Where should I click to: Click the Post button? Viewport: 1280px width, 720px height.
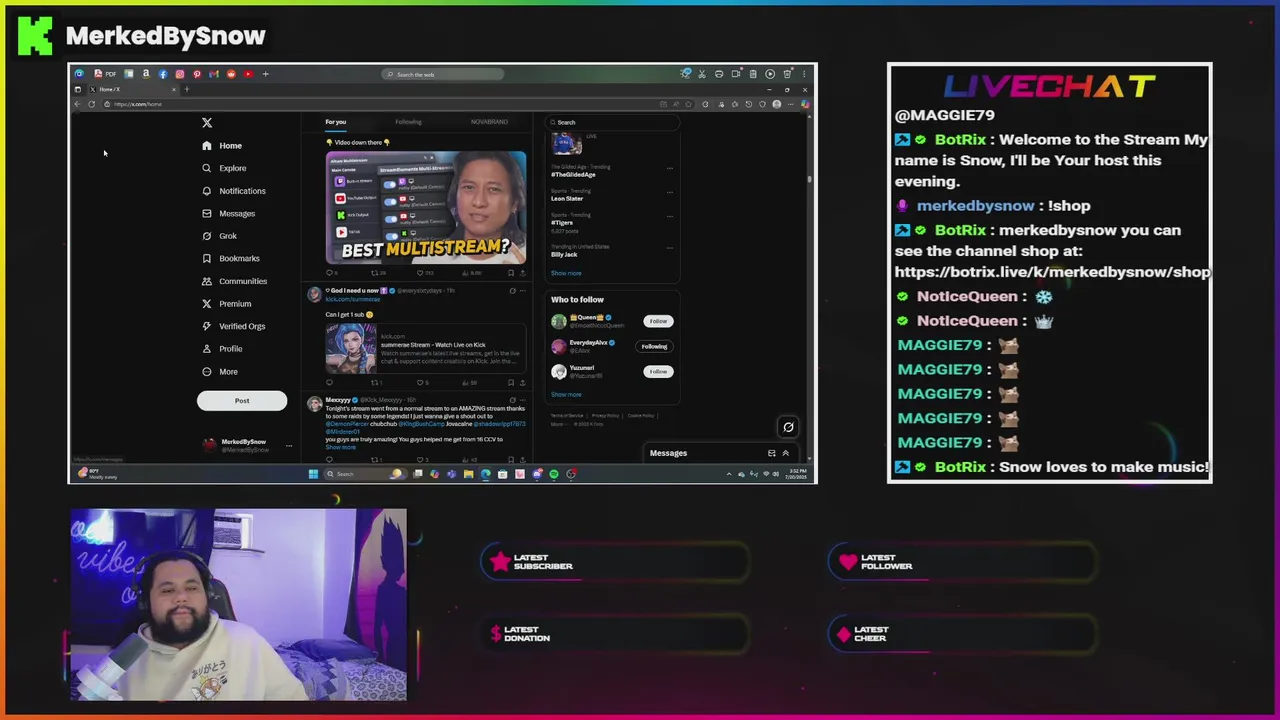(x=242, y=401)
